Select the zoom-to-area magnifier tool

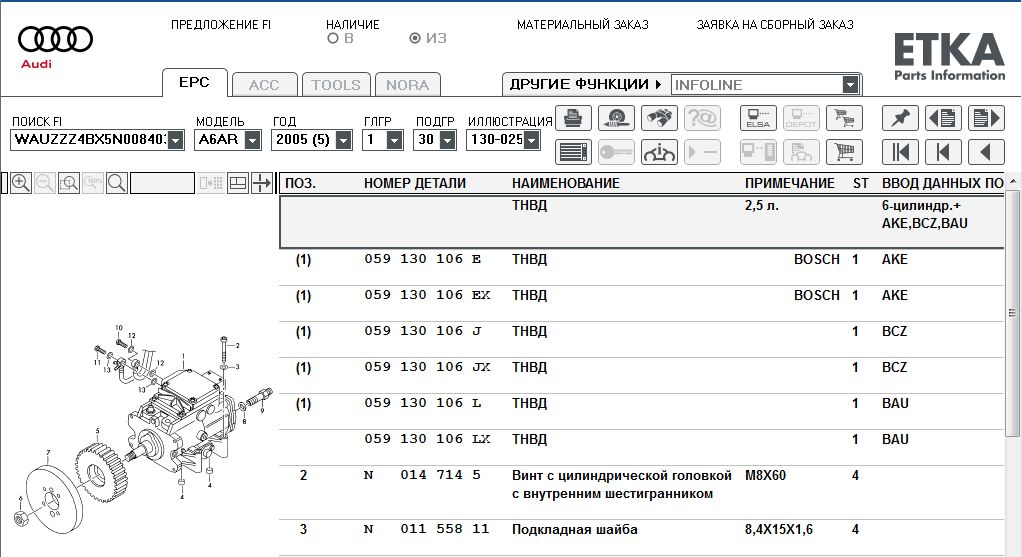69,183
